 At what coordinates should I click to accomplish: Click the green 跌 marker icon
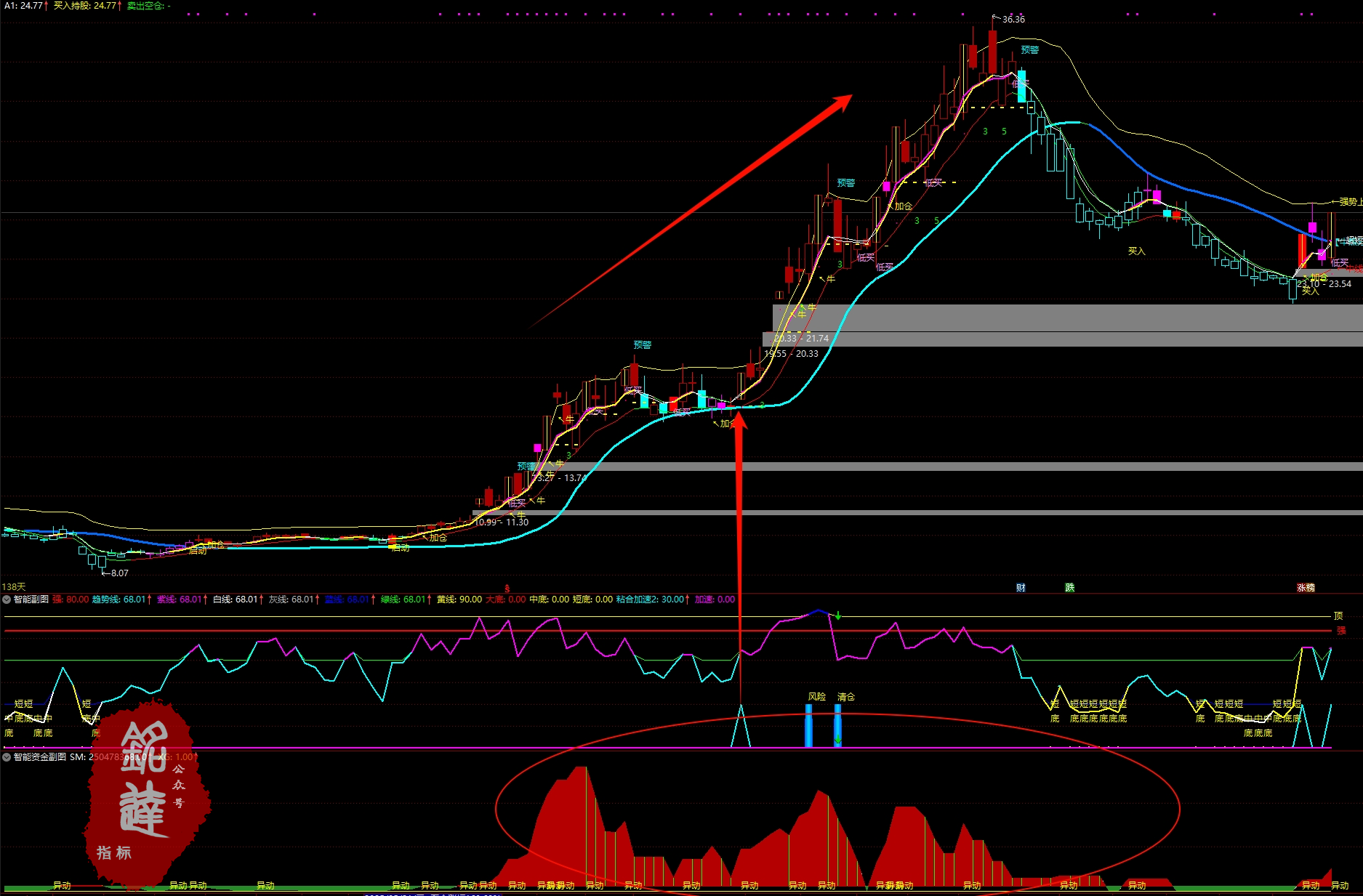(1069, 587)
